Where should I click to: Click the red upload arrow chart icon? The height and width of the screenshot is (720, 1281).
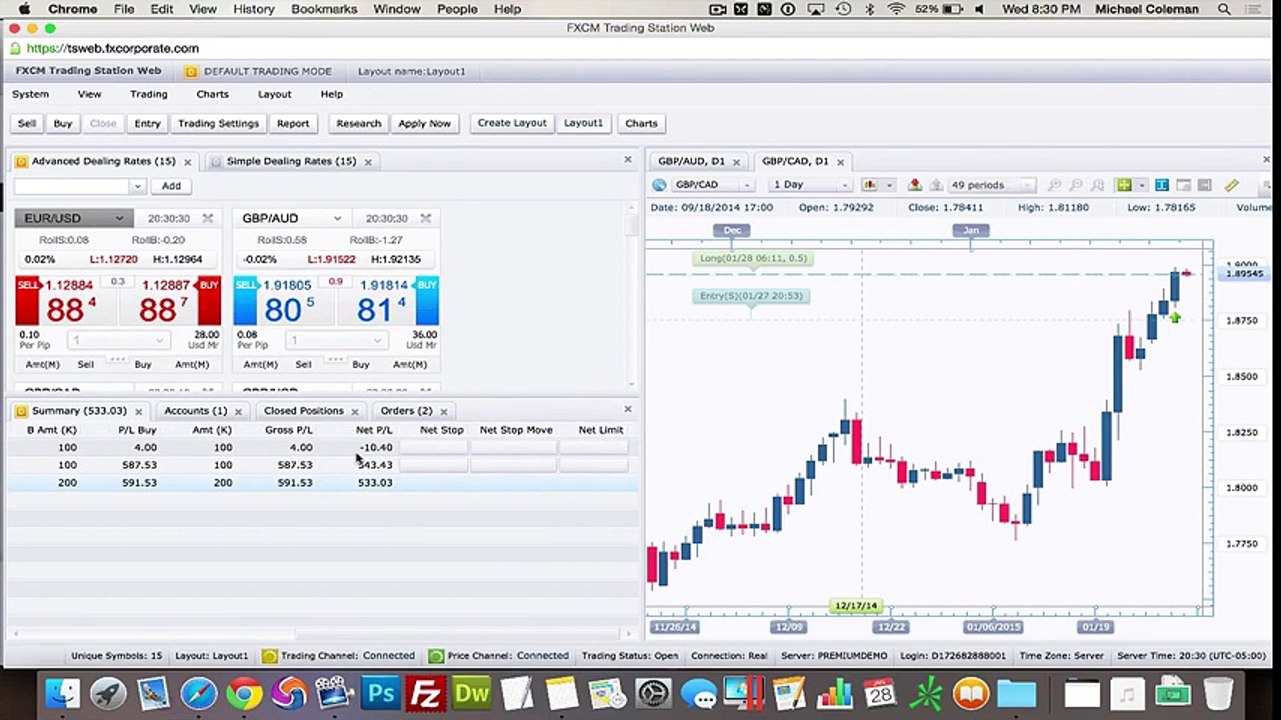[x=914, y=185]
